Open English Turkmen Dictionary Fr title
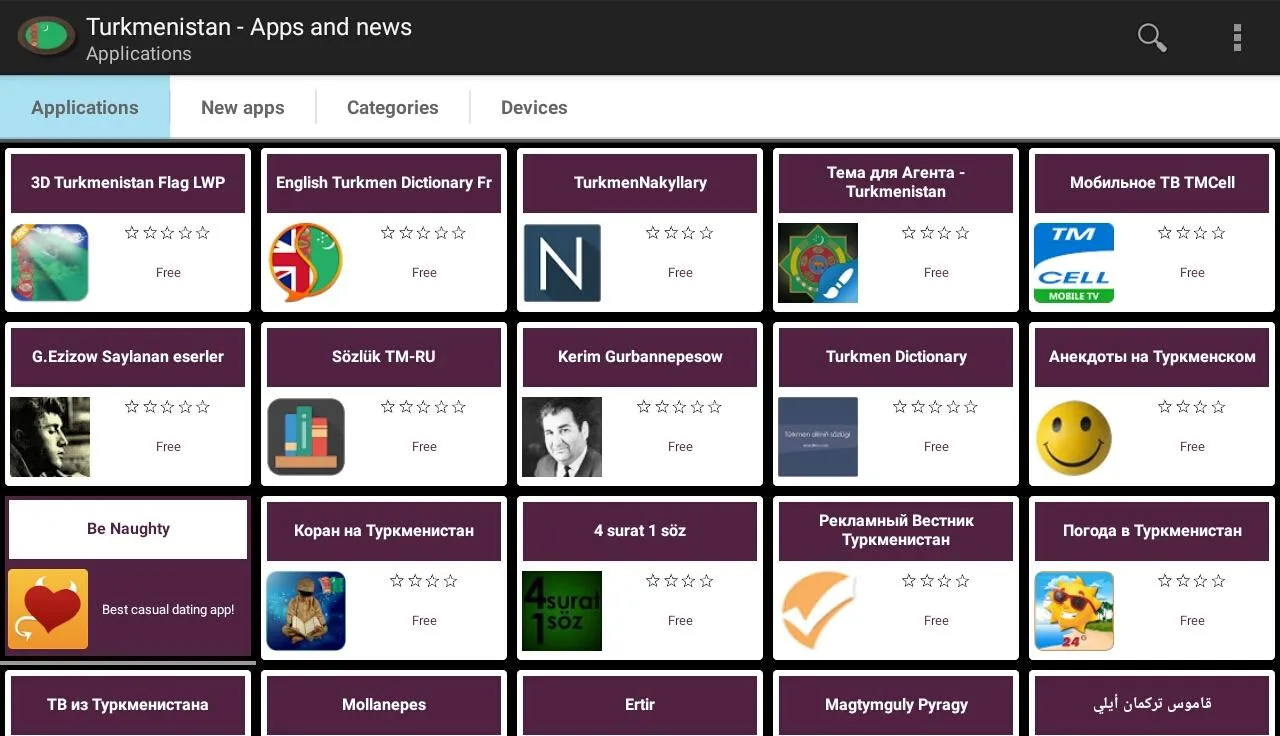Image resolution: width=1280 pixels, height=736 pixels. coord(384,183)
